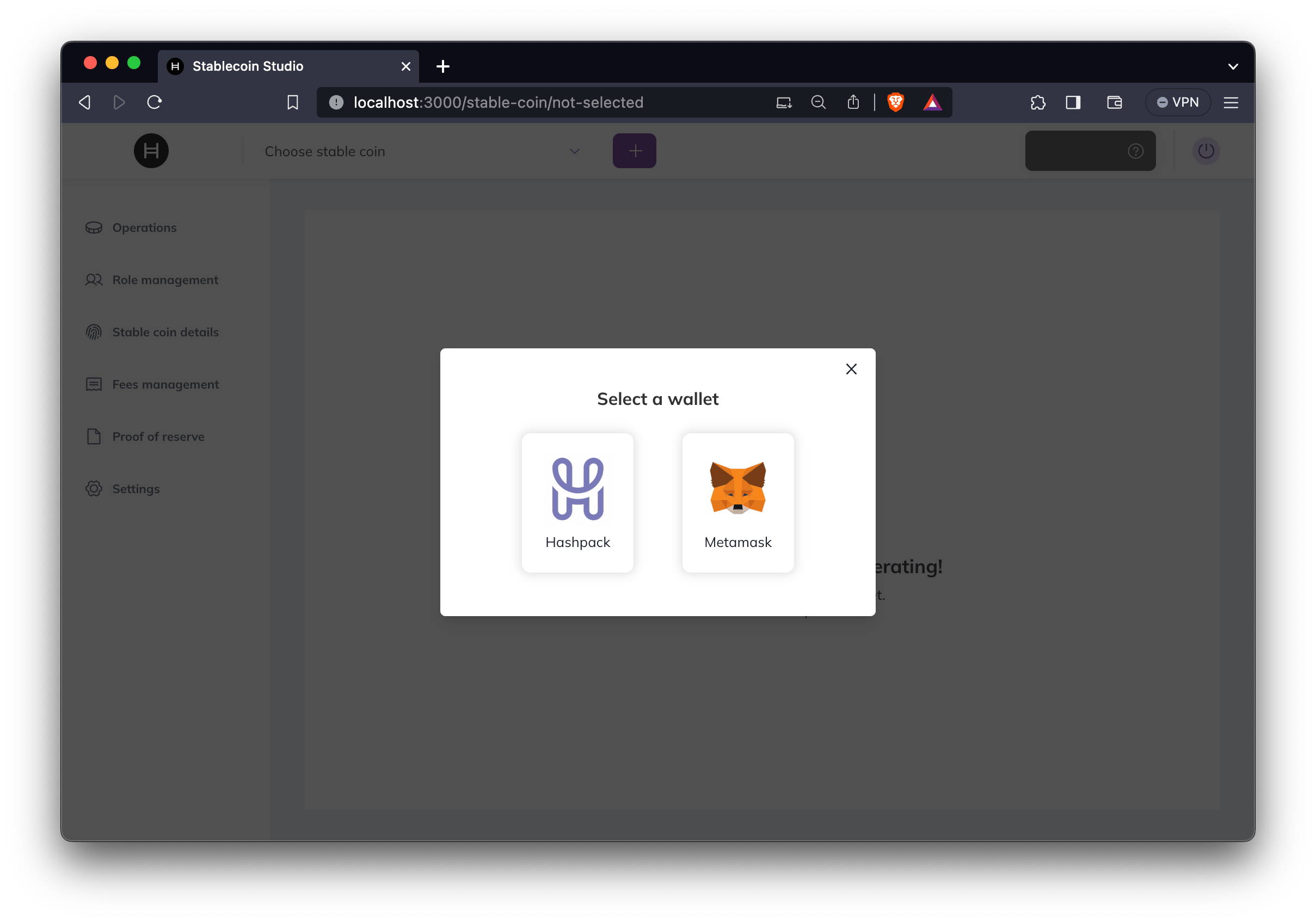The width and height of the screenshot is (1316, 922).
Task: Click the share icon in address bar
Action: 853,102
